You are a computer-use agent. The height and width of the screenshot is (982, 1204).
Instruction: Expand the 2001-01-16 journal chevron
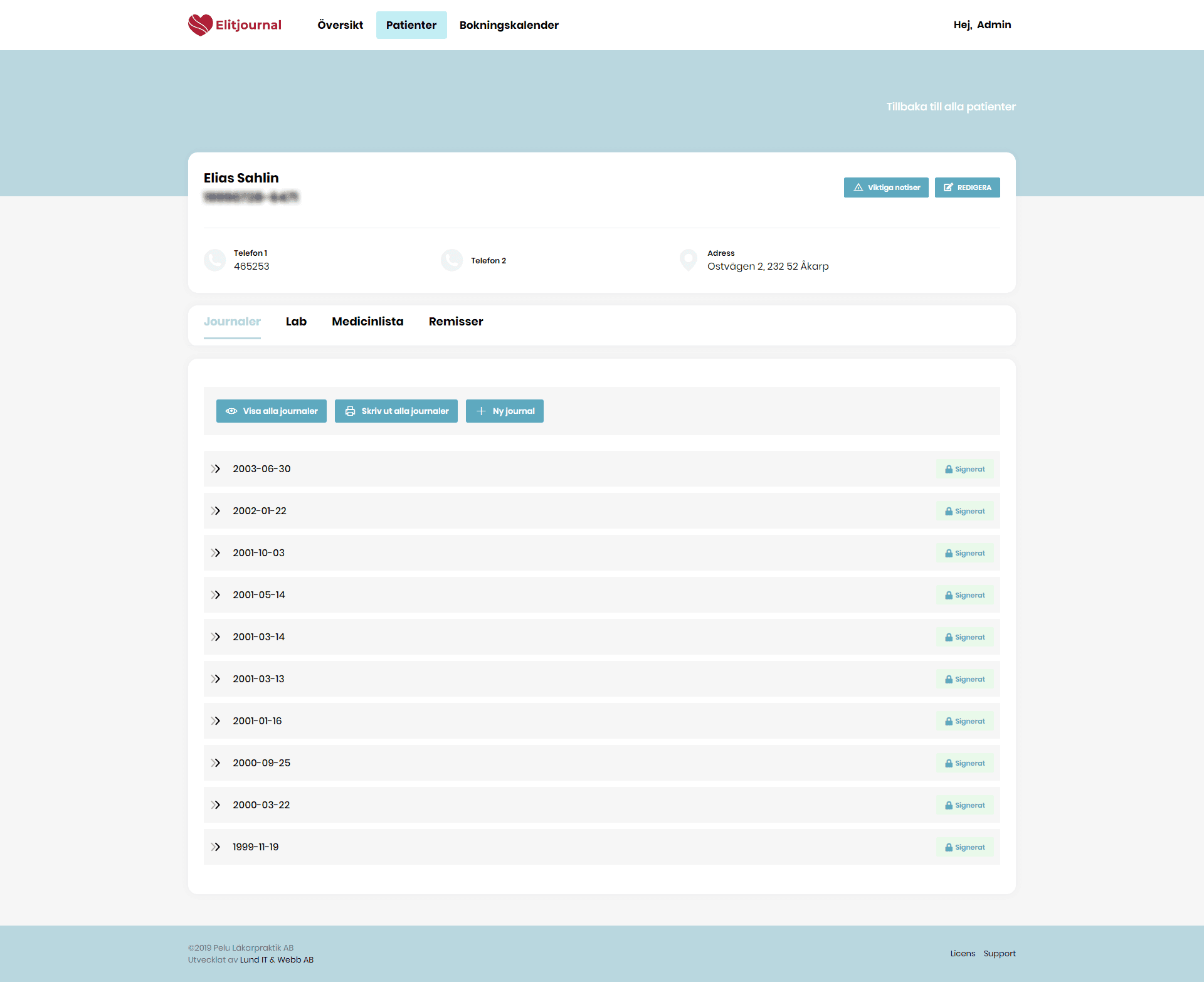pos(216,721)
